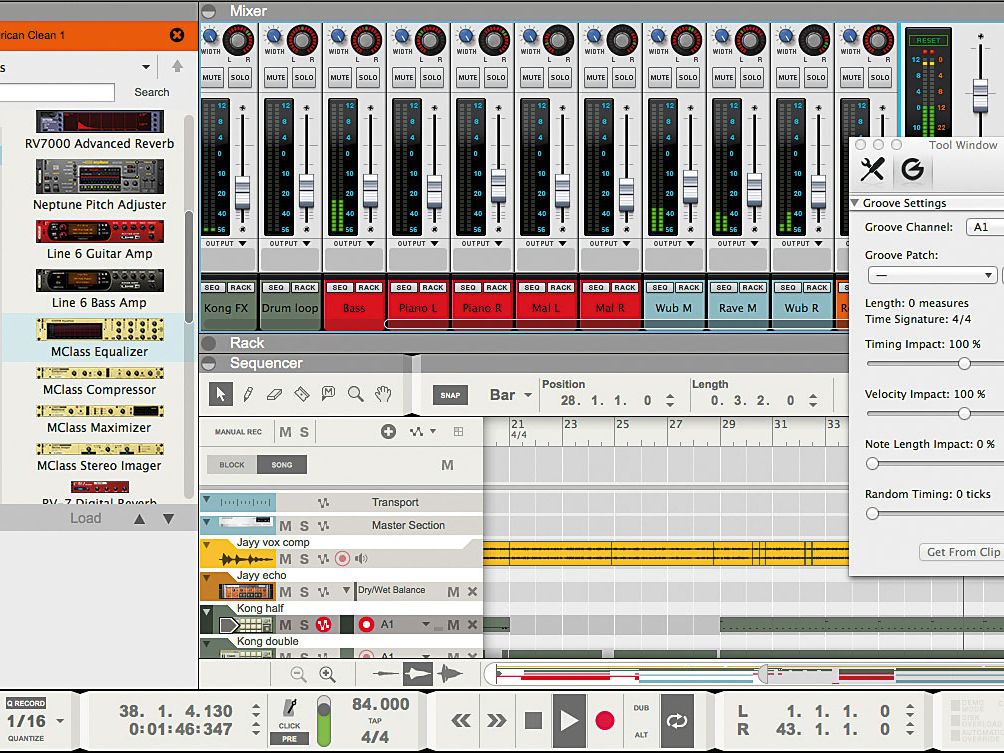The image size is (1004, 753).
Task: Open the Groove Channel A1 dropdown
Action: [x=984, y=227]
